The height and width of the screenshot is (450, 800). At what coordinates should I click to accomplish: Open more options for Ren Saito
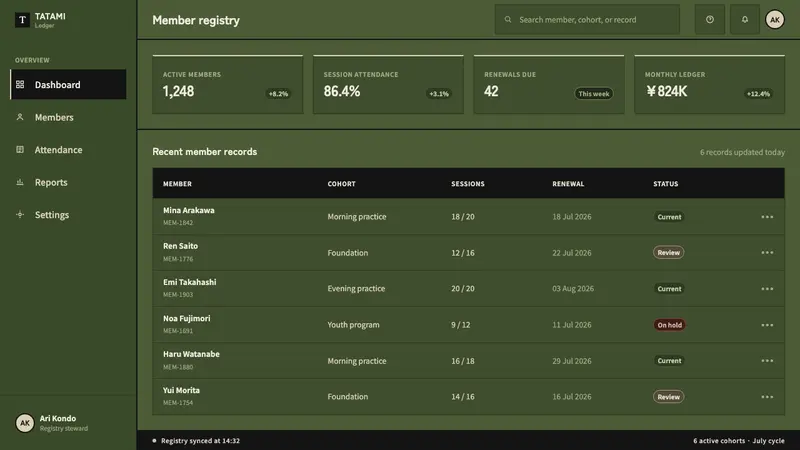(767, 253)
